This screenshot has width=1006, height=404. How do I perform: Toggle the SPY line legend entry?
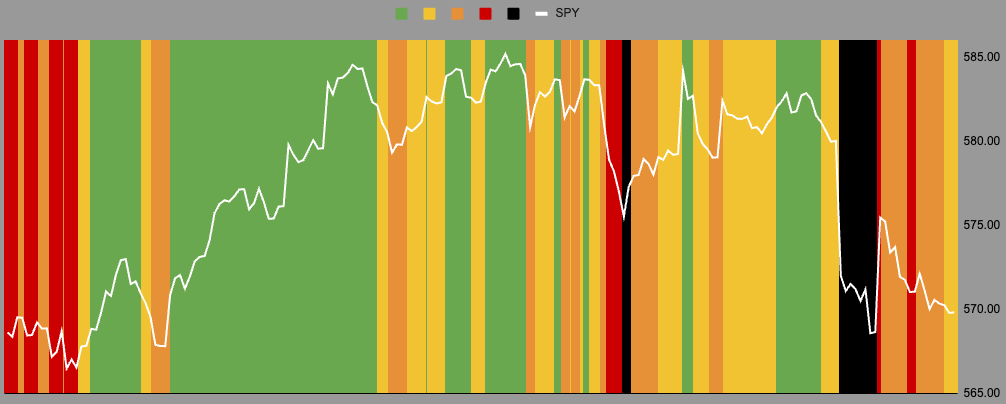557,13
